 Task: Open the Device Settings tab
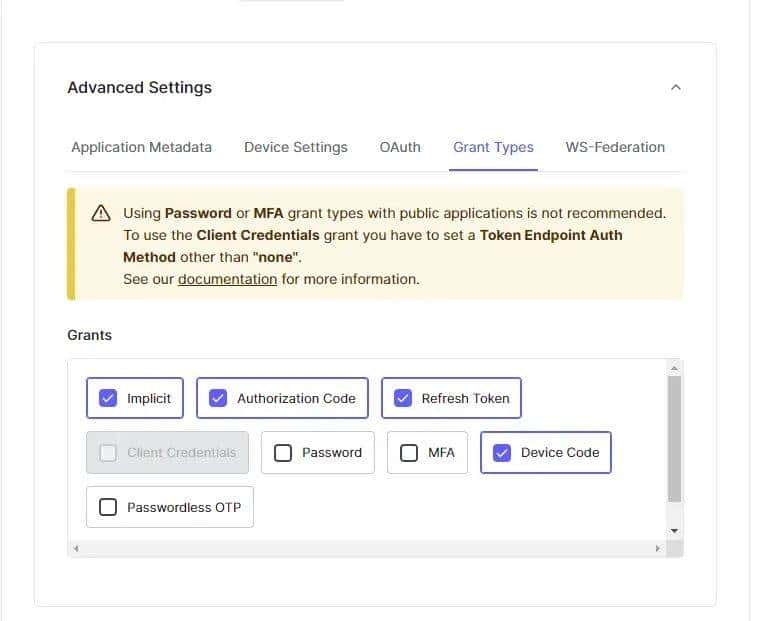[296, 147]
